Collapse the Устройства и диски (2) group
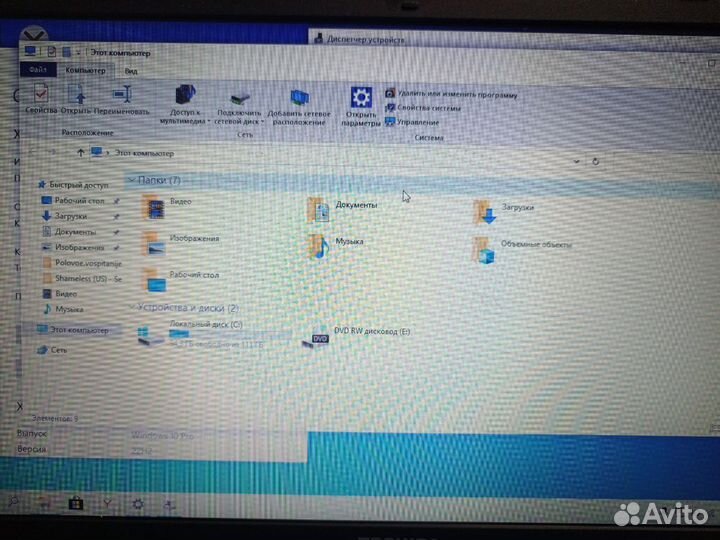Viewport: 720px width, 540px height. 132,307
